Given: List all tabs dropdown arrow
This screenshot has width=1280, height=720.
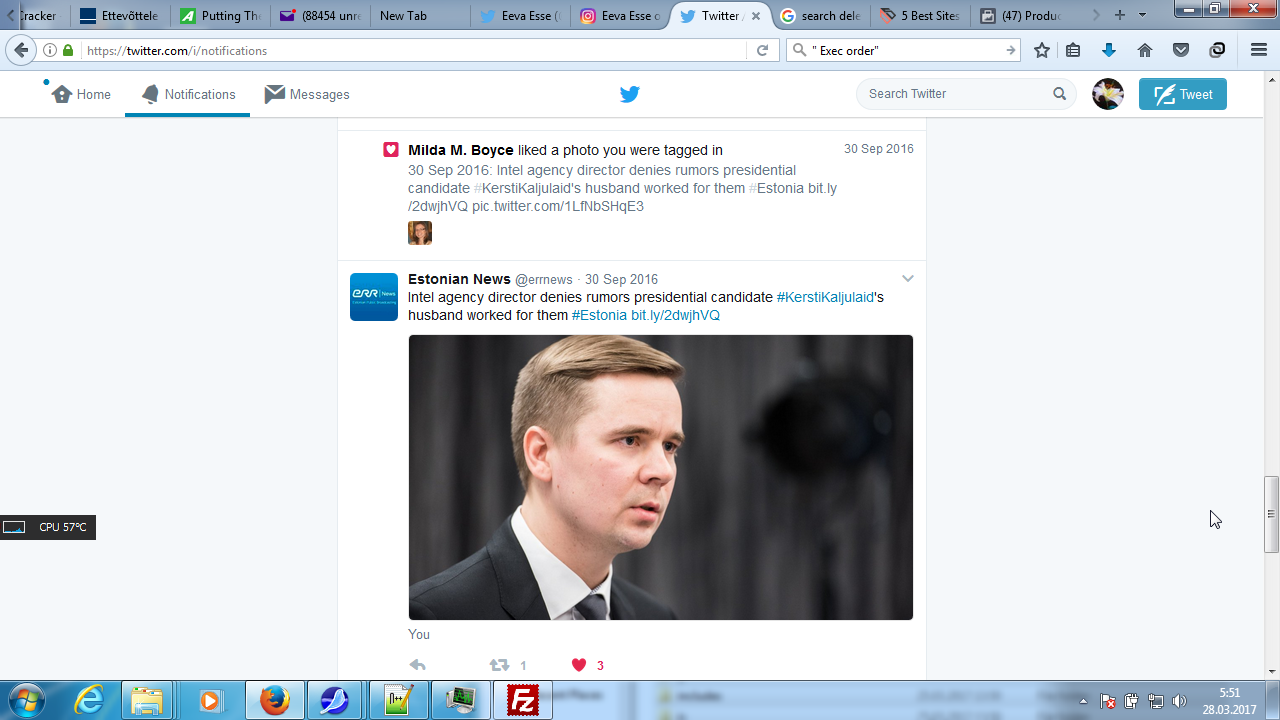Looking at the screenshot, I should pos(1142,15).
